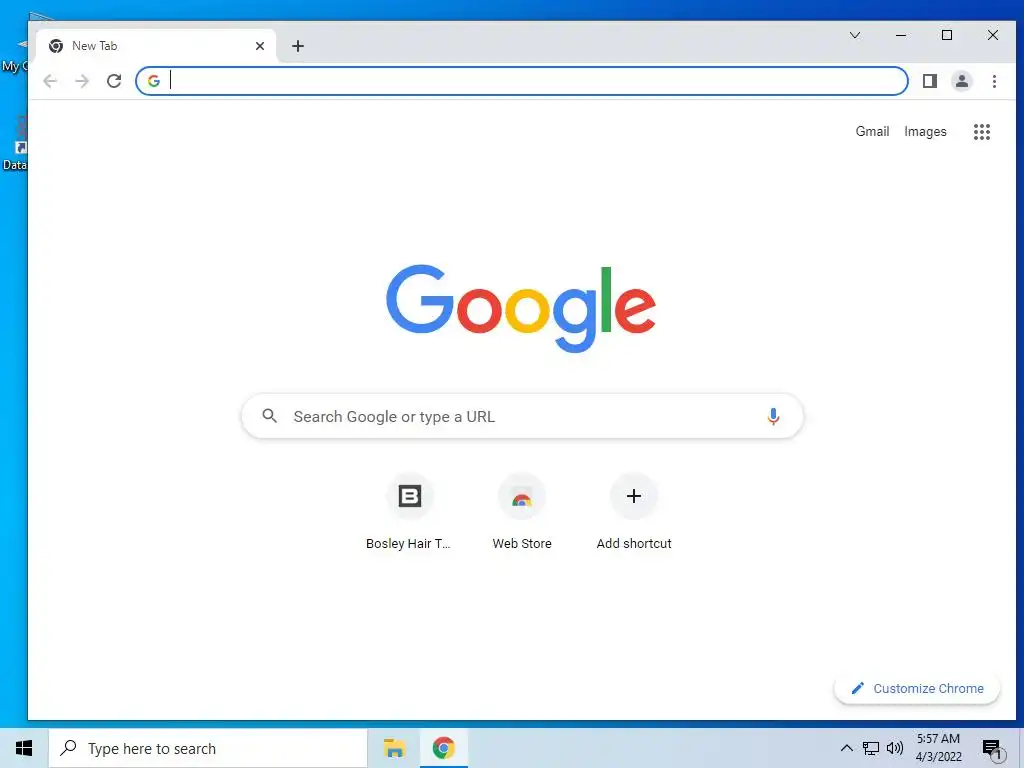The width and height of the screenshot is (1024, 768).
Task: Open the Gmail link
Action: 872,131
